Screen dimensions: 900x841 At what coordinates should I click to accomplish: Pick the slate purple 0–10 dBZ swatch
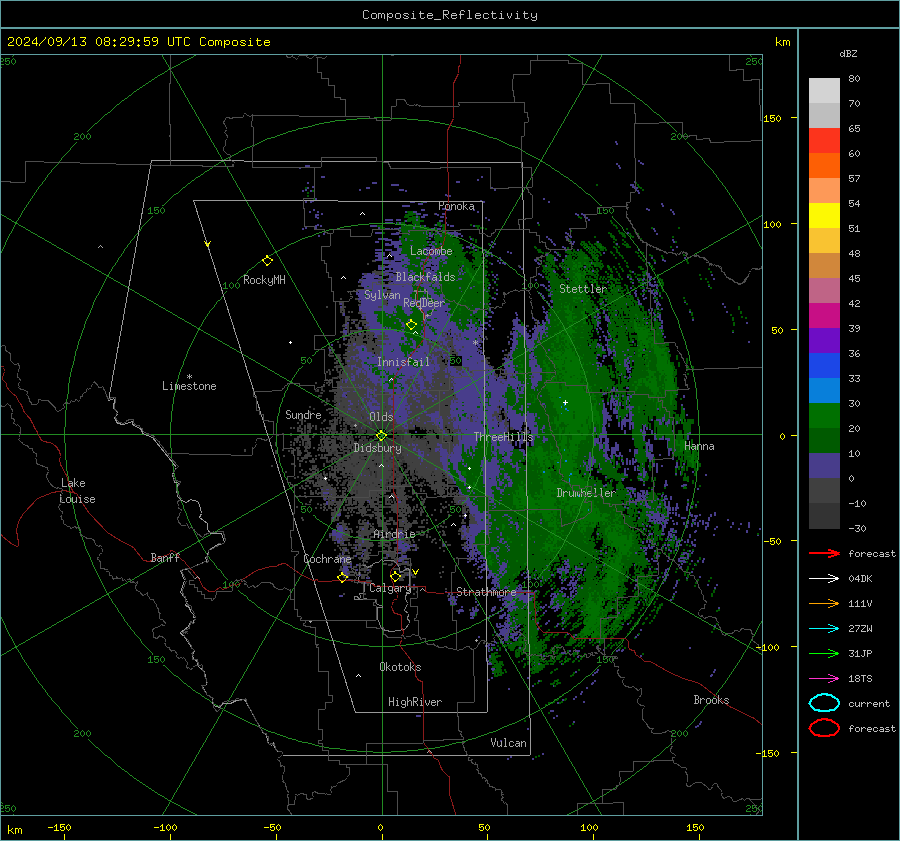(x=824, y=465)
